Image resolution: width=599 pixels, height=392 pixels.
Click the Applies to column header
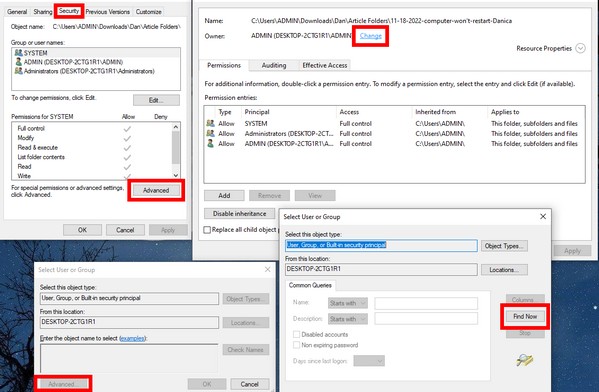[505, 112]
